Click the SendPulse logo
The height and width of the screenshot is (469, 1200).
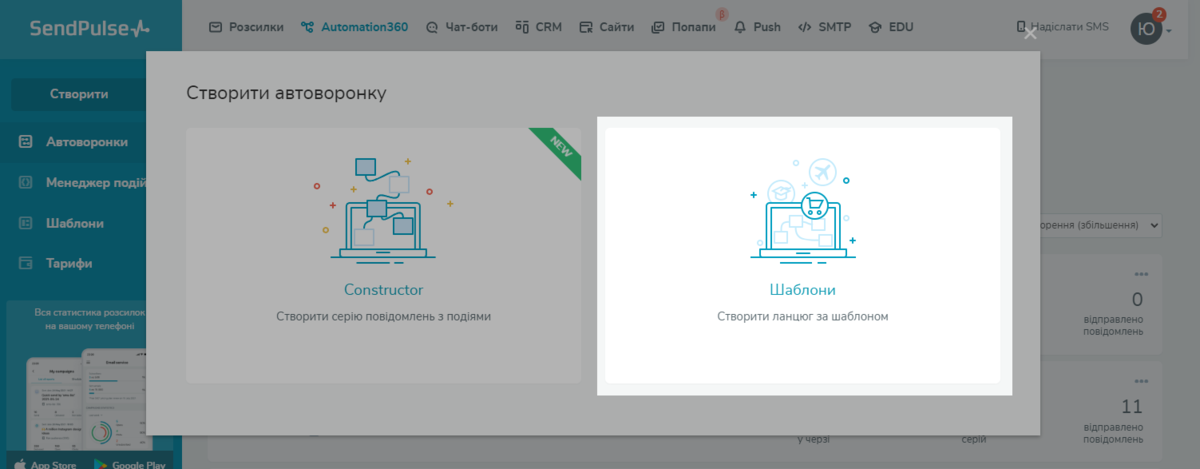click(89, 28)
